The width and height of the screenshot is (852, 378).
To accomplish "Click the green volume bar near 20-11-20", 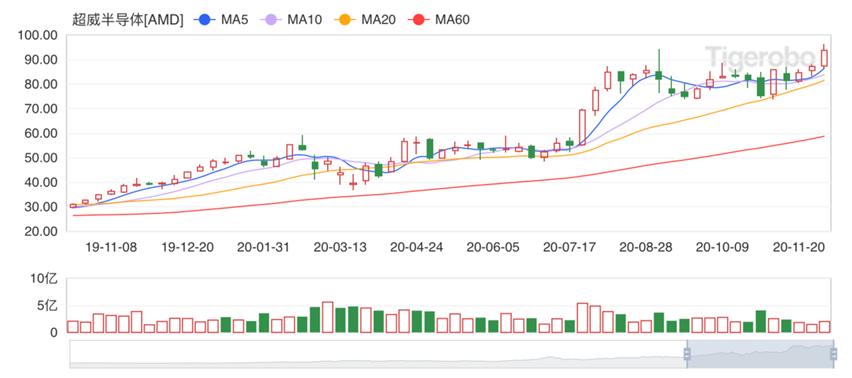I will (786, 326).
